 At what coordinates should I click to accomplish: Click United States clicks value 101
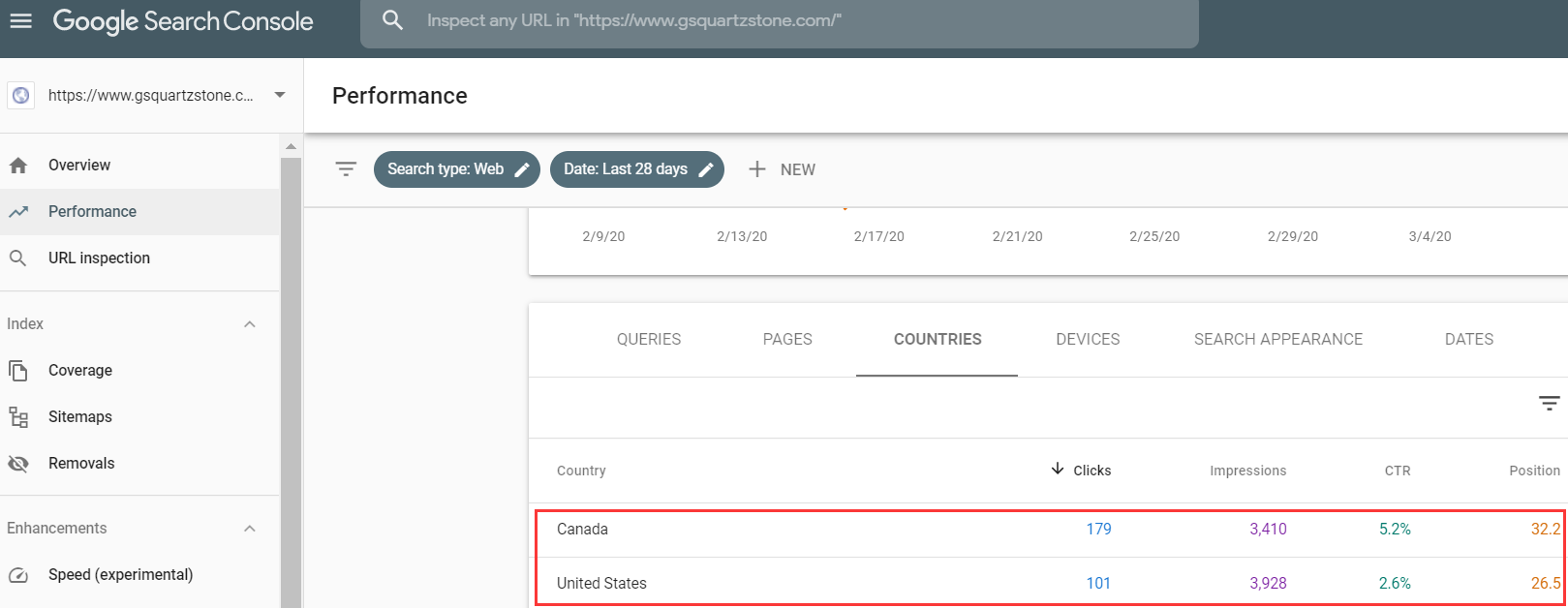click(x=1098, y=584)
